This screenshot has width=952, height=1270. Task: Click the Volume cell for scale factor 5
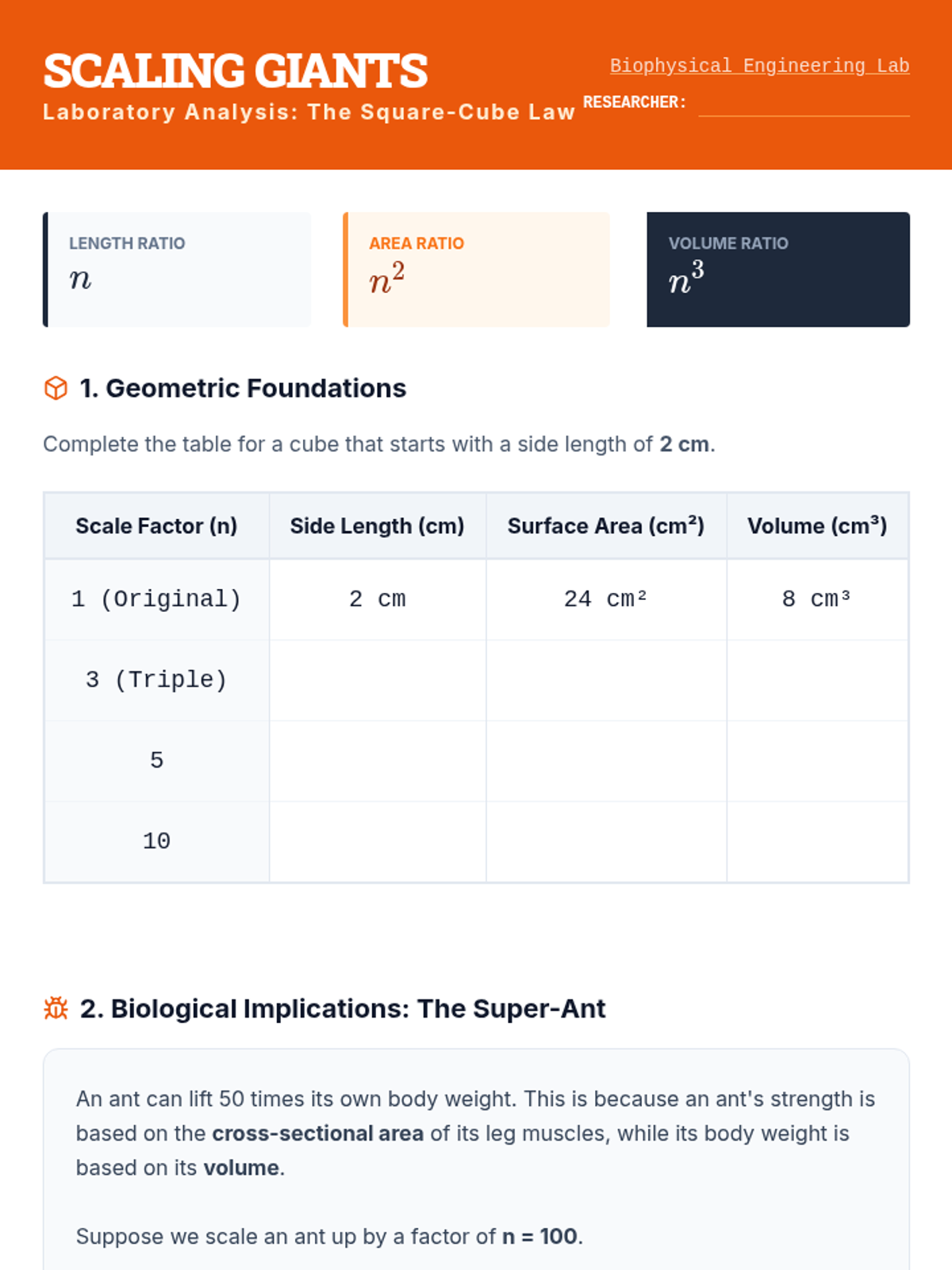[x=817, y=761]
